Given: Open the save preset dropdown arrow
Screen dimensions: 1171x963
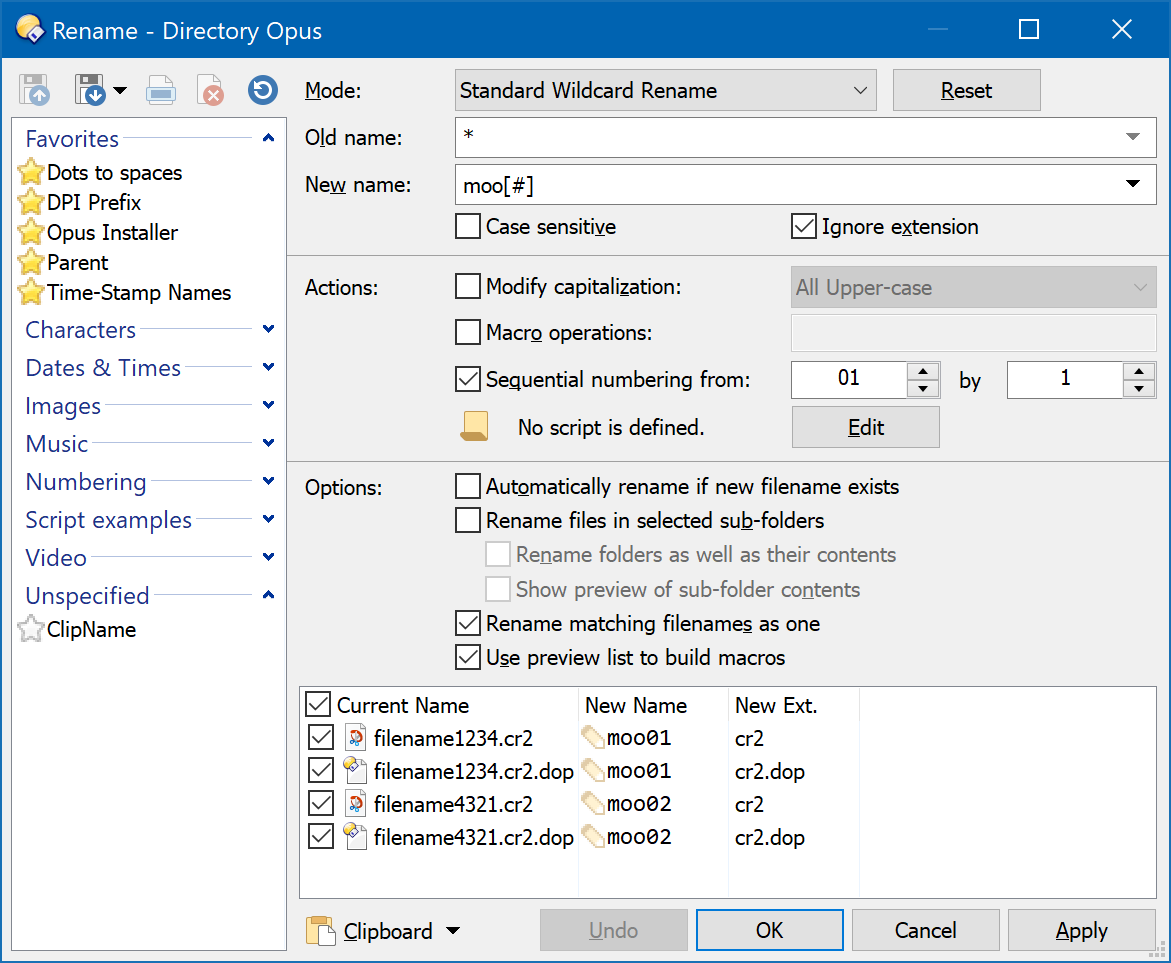Looking at the screenshot, I should click(120, 91).
